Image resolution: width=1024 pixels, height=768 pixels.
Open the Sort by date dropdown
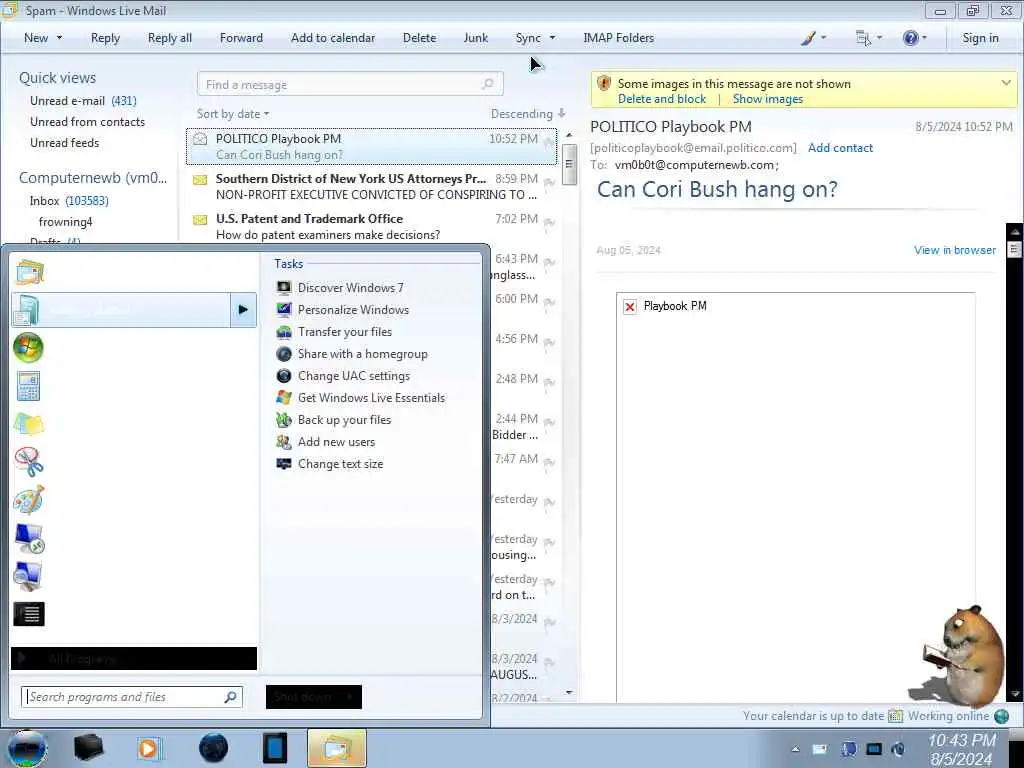pos(233,114)
